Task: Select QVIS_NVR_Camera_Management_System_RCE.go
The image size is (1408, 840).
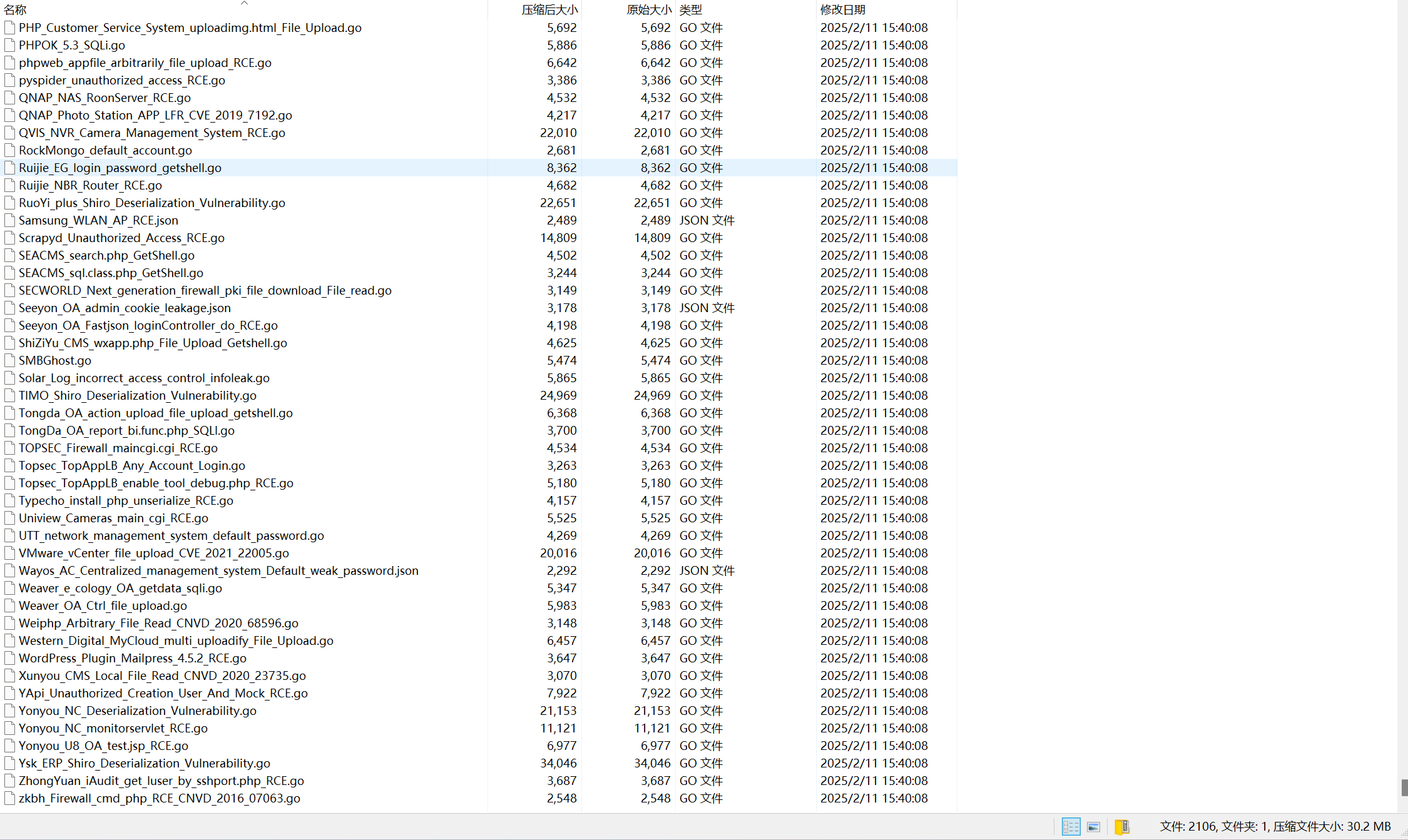Action: point(152,133)
